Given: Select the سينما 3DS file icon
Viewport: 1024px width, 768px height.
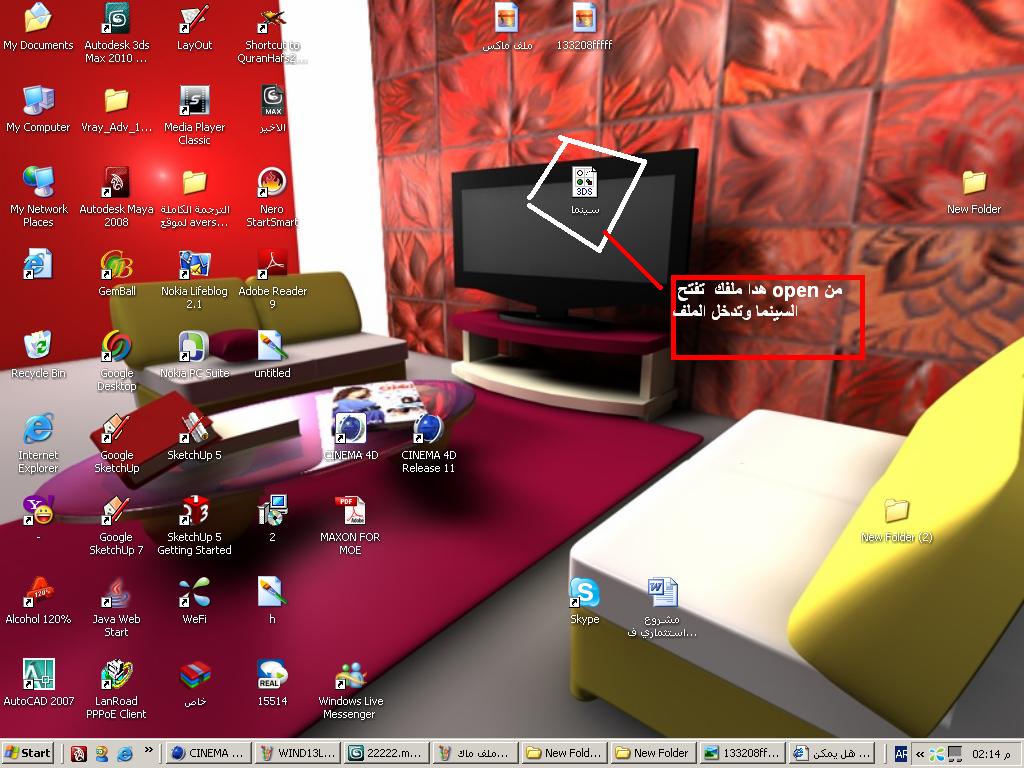Looking at the screenshot, I should point(584,191).
